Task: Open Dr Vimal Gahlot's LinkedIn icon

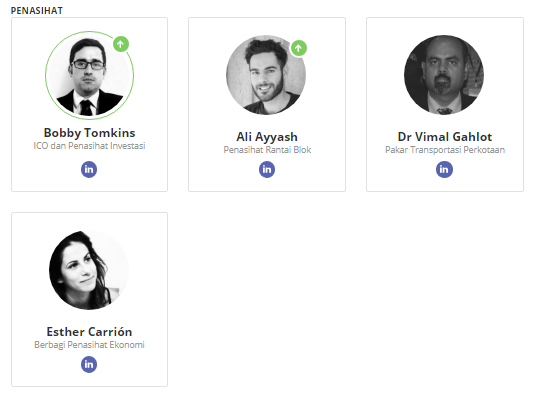Action: pos(444,169)
